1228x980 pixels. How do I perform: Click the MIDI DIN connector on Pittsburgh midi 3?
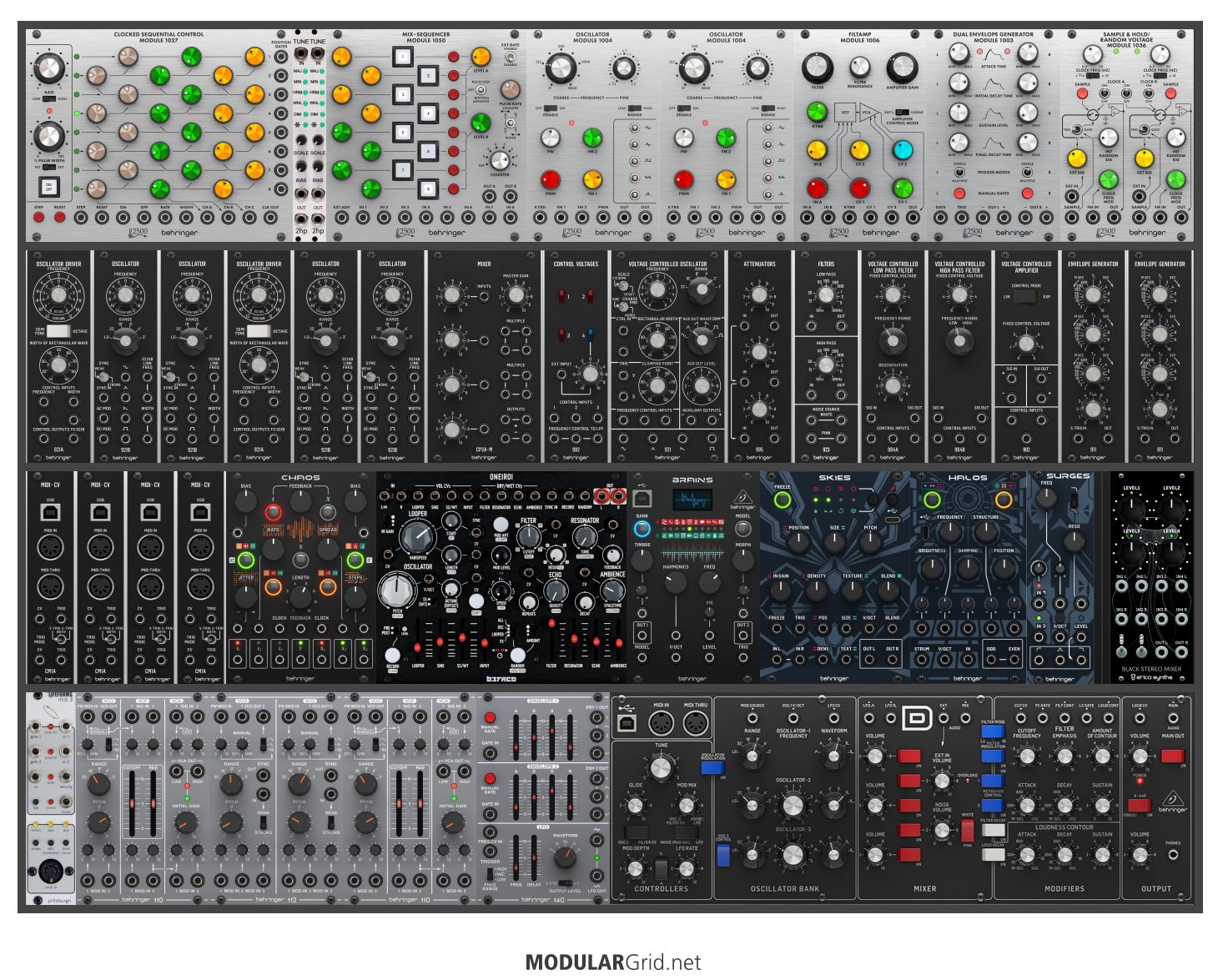click(x=49, y=872)
